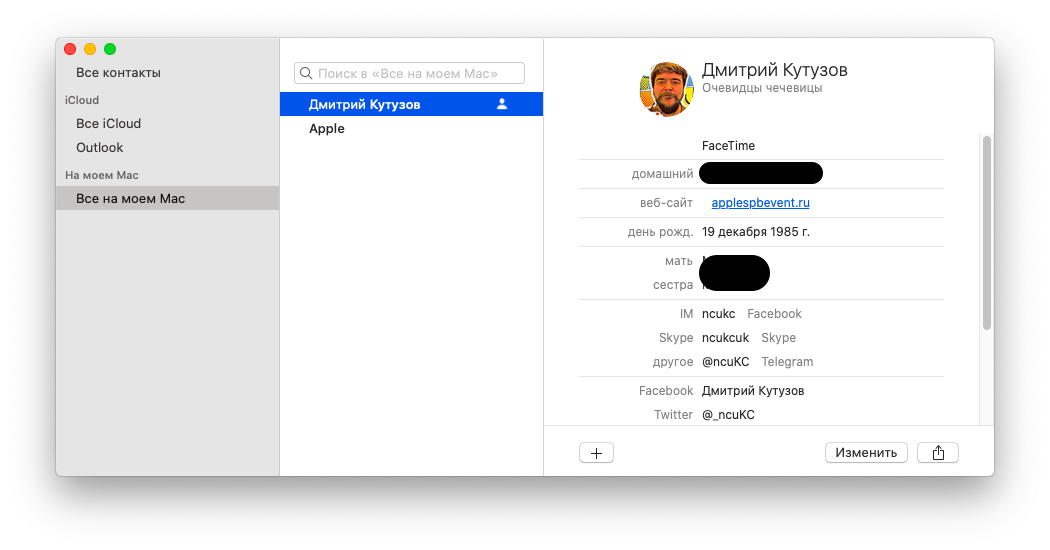Click the На моем Mac section header
The width and height of the screenshot is (1050, 550).
pos(102,175)
